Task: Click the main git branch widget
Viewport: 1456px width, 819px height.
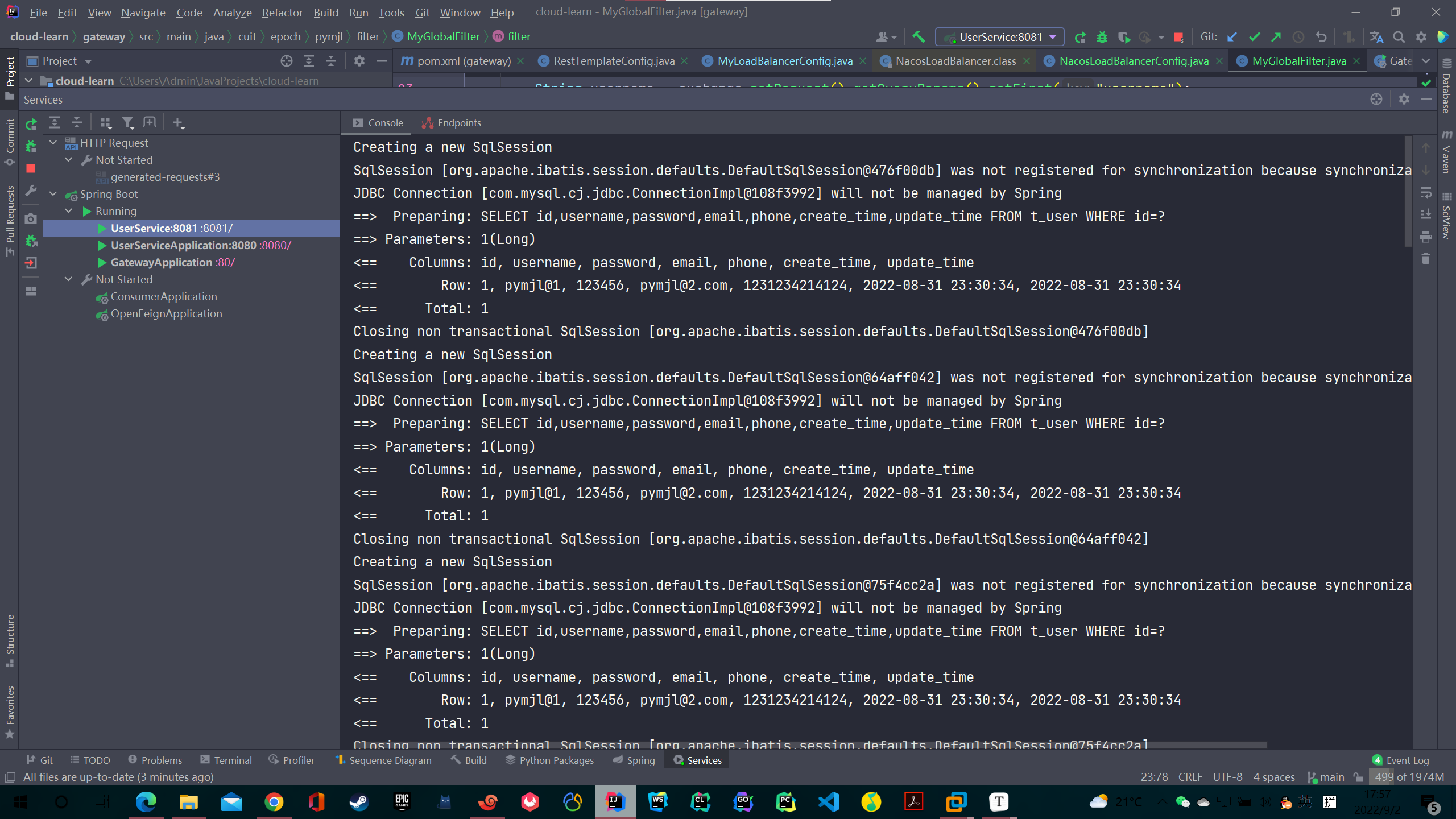Action: click(1326, 777)
